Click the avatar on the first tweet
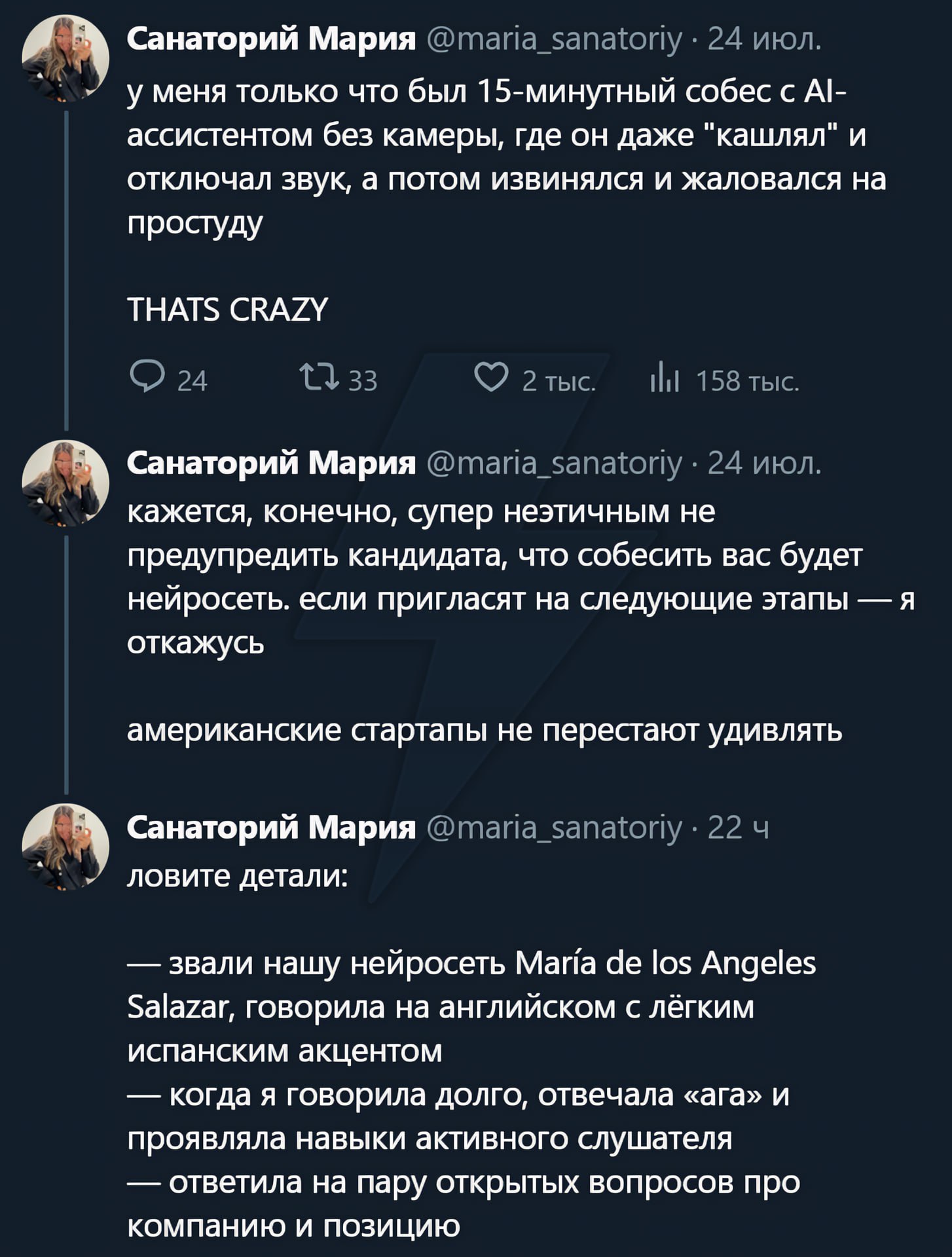 65,58
